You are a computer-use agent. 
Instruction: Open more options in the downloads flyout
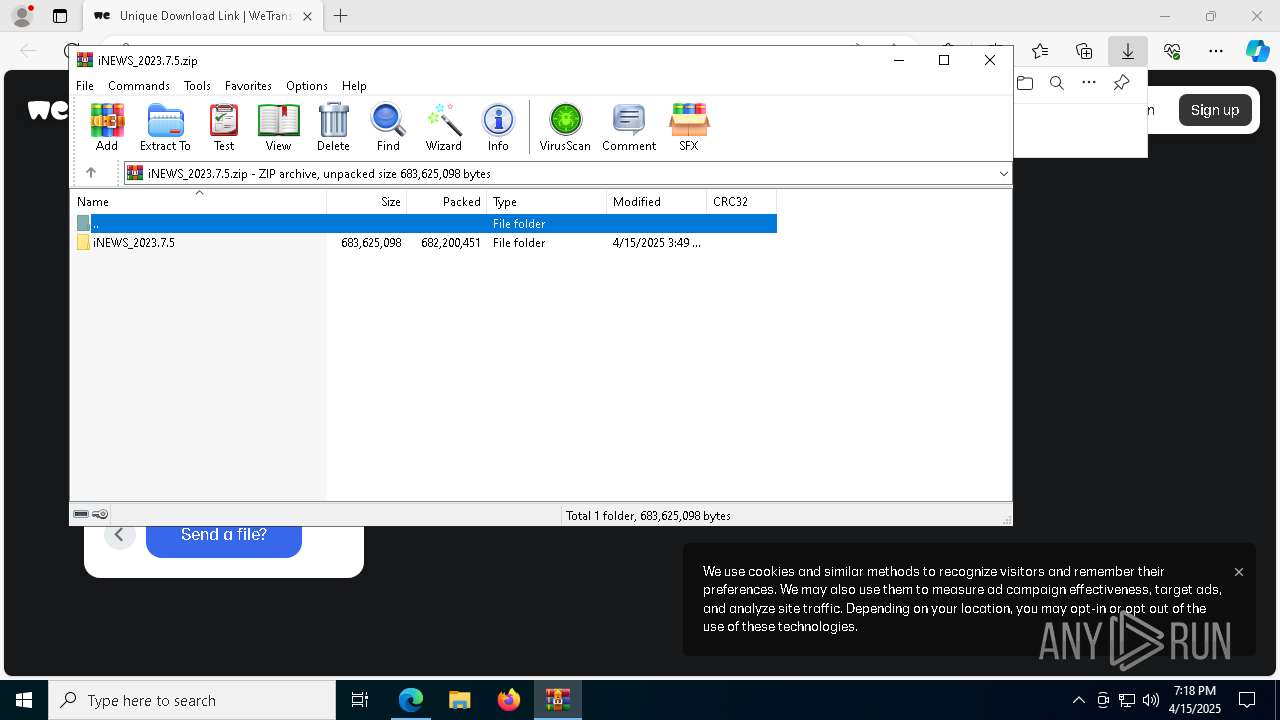tap(1089, 83)
